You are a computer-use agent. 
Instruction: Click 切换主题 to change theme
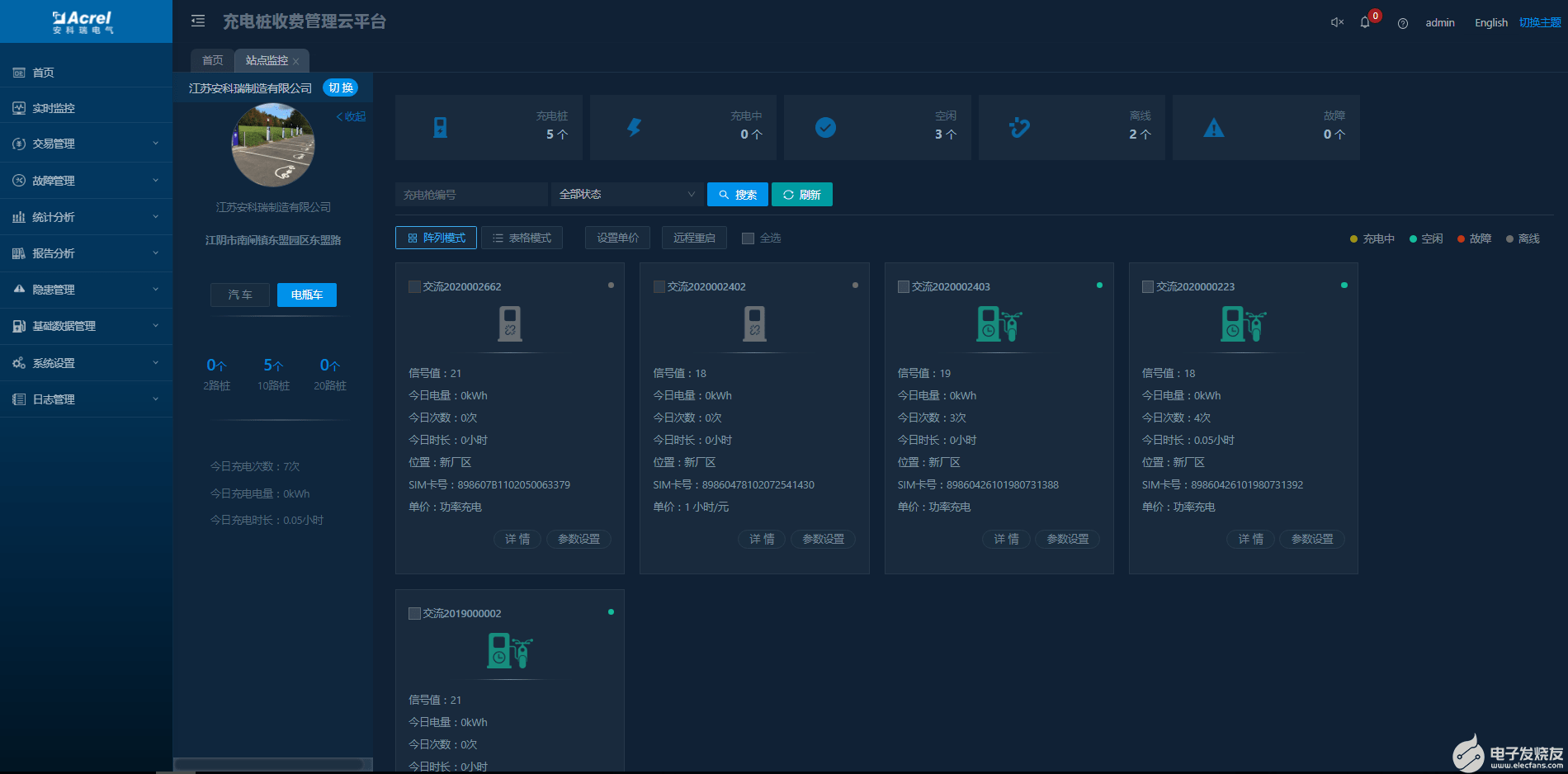click(1540, 23)
